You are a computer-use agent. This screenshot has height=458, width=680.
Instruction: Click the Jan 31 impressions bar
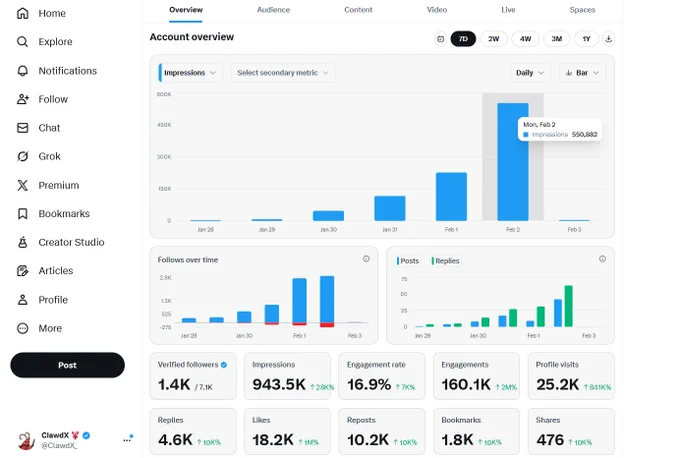(389, 208)
